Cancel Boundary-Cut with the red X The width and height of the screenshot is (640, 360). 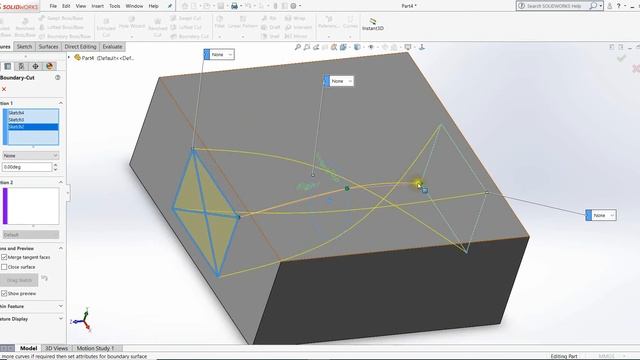(4, 89)
